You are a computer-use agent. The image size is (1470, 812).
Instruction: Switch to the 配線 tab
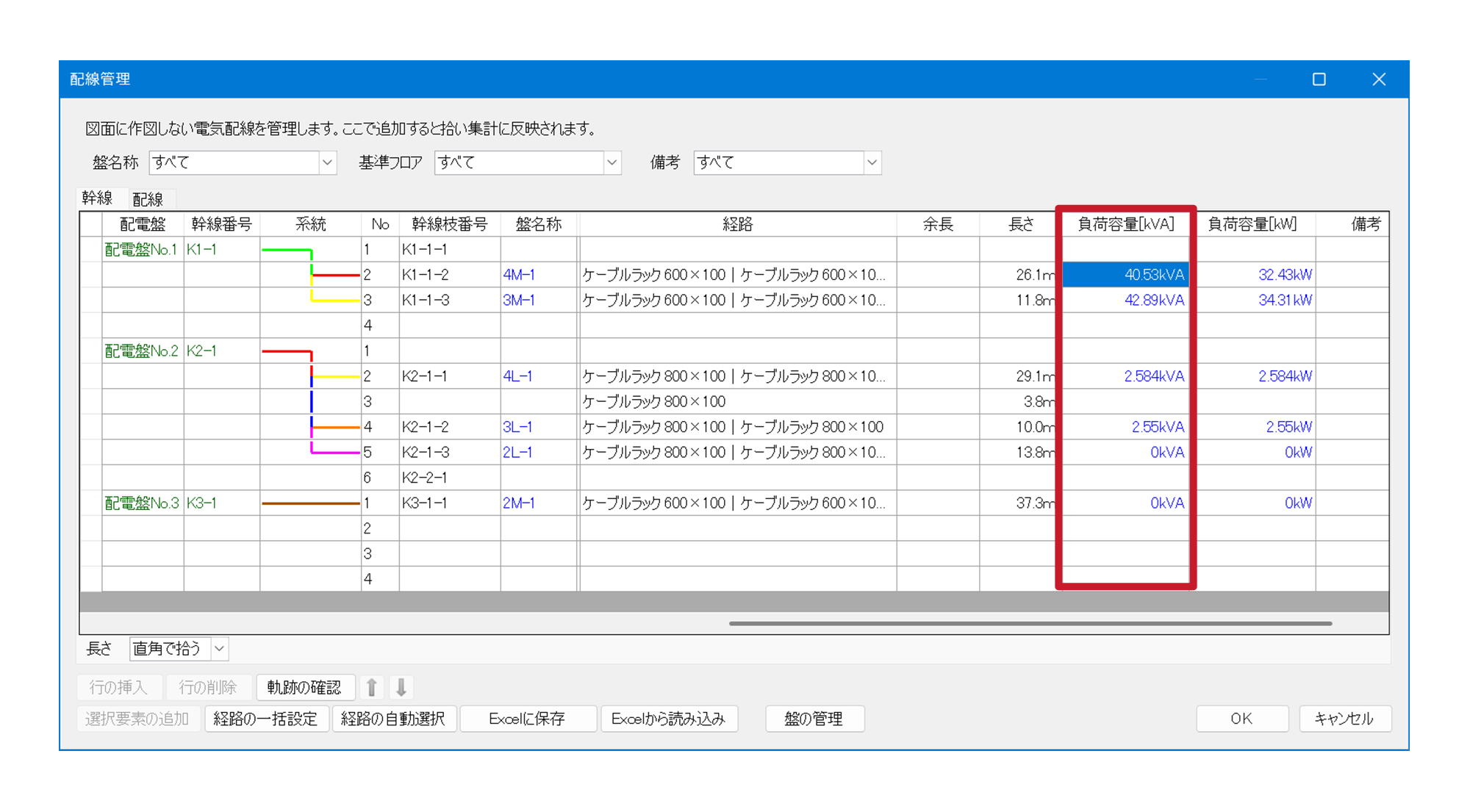tap(148, 198)
